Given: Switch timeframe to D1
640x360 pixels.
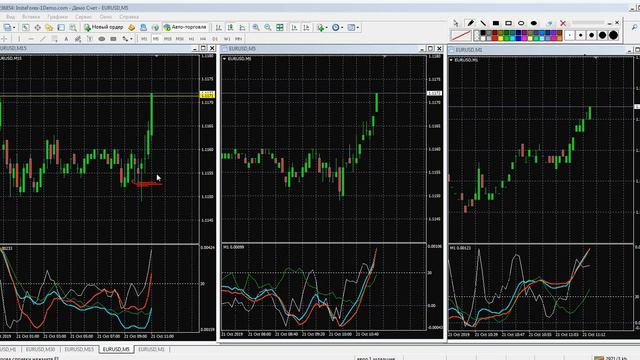Looking at the screenshot, I should click(215, 39).
